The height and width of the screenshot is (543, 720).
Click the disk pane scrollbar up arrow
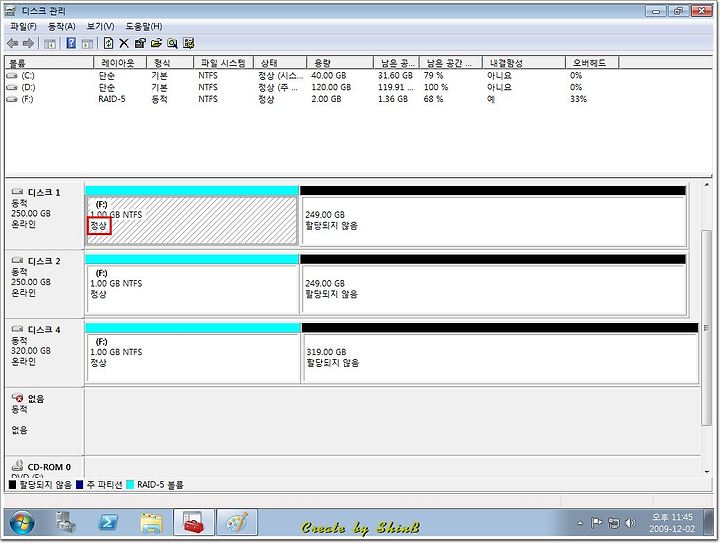pyautogui.click(x=706, y=185)
